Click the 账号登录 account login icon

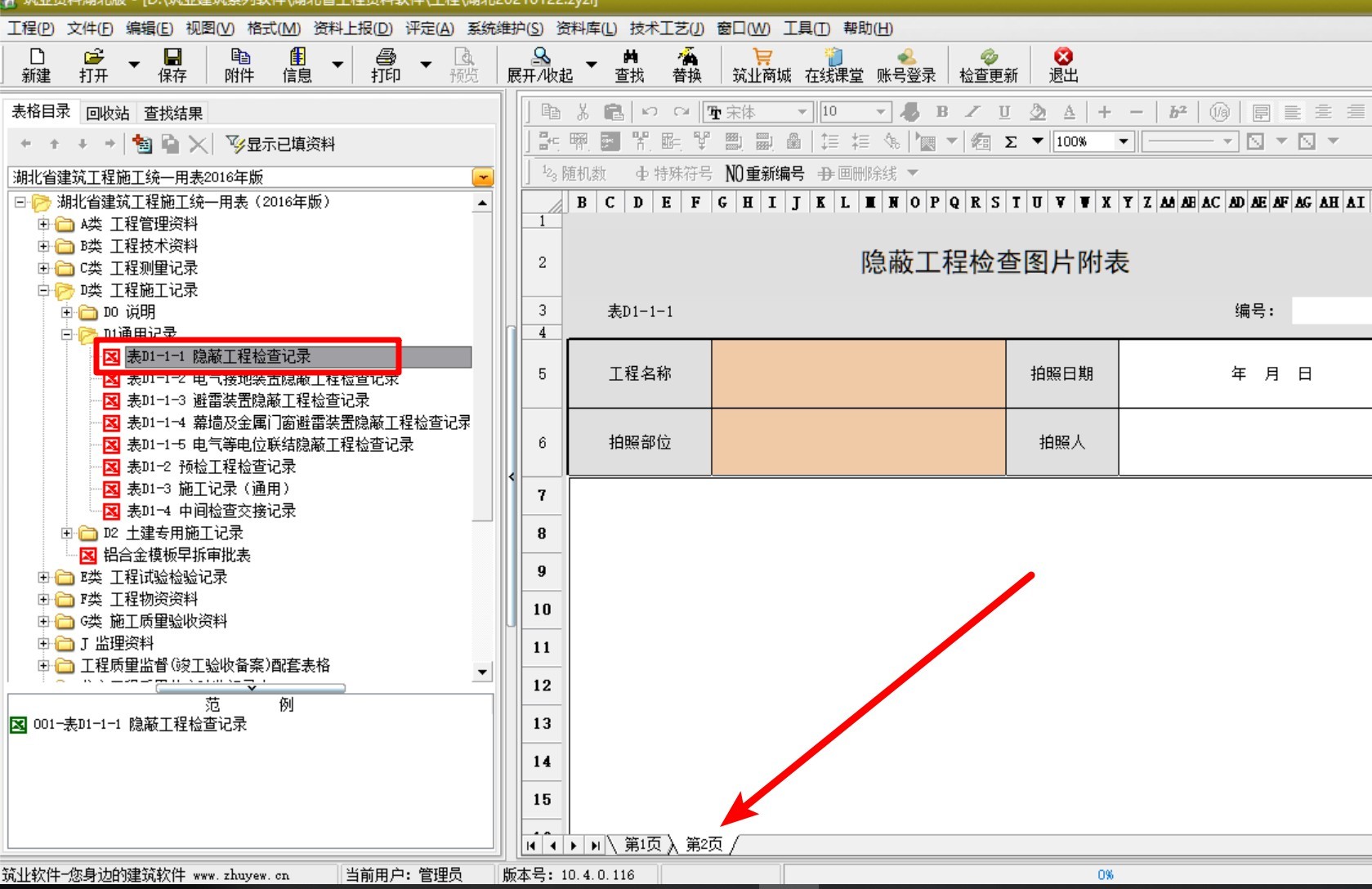pos(906,65)
